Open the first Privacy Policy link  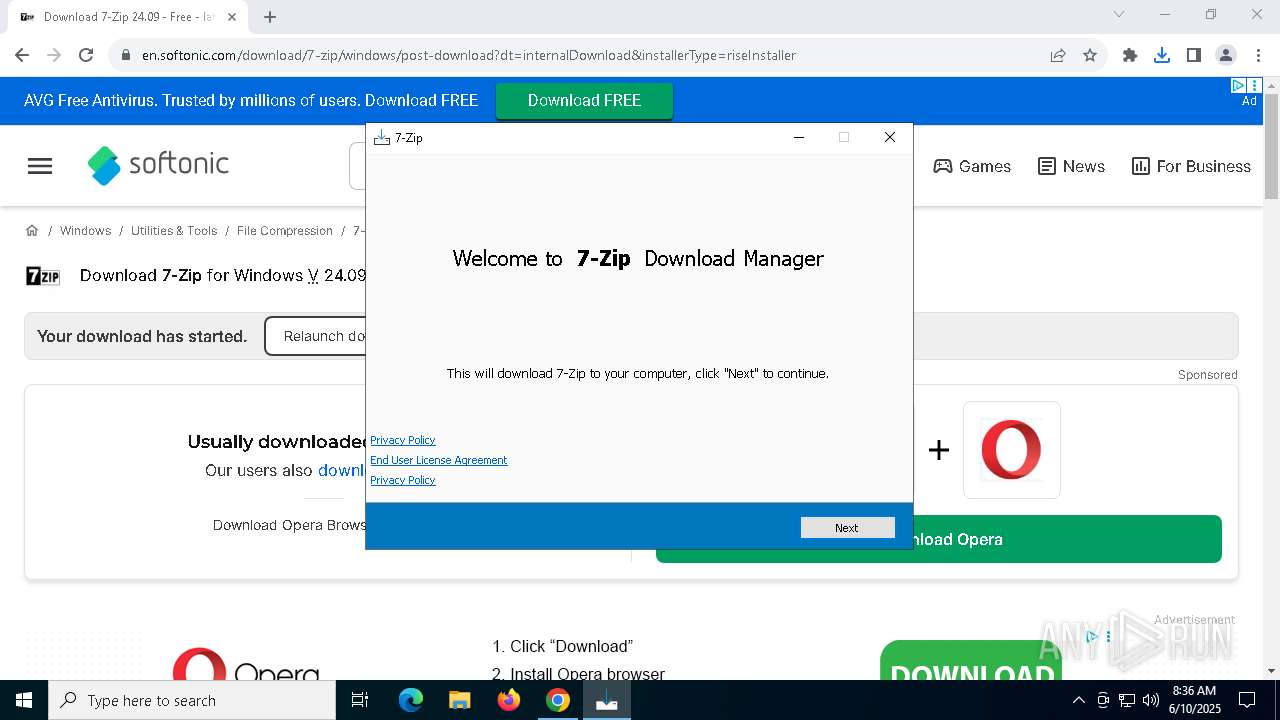point(403,440)
